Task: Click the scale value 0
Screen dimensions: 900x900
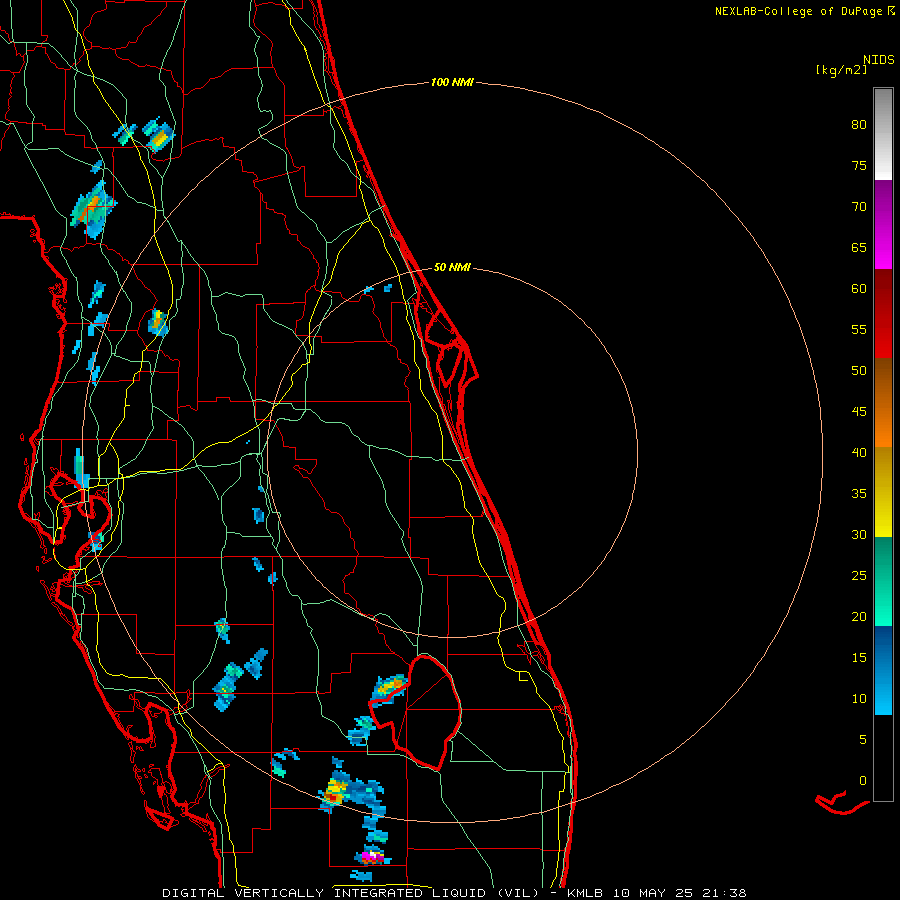Action: [x=863, y=781]
